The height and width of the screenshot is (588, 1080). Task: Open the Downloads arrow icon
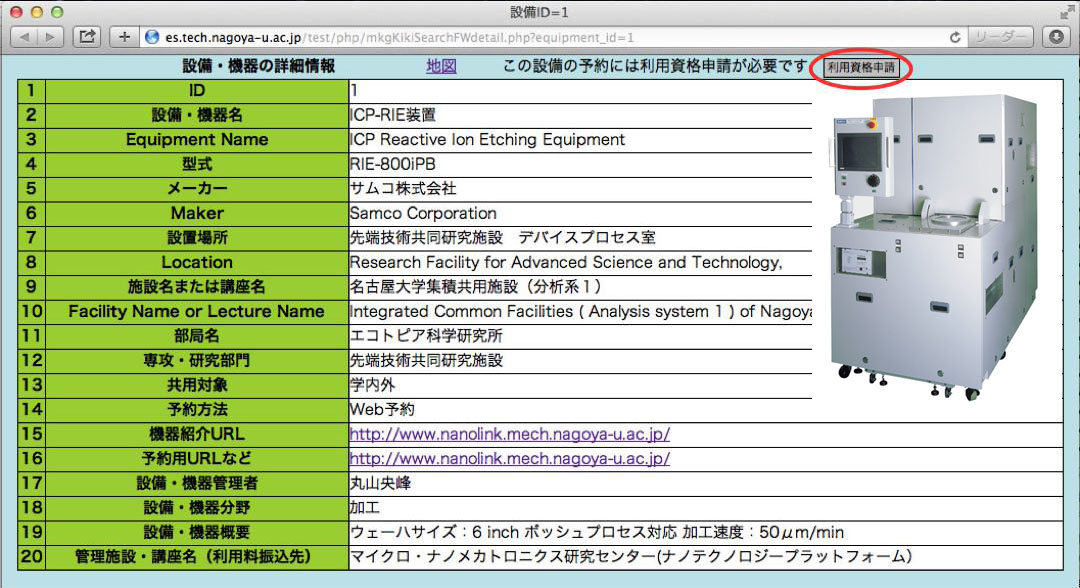(1056, 37)
